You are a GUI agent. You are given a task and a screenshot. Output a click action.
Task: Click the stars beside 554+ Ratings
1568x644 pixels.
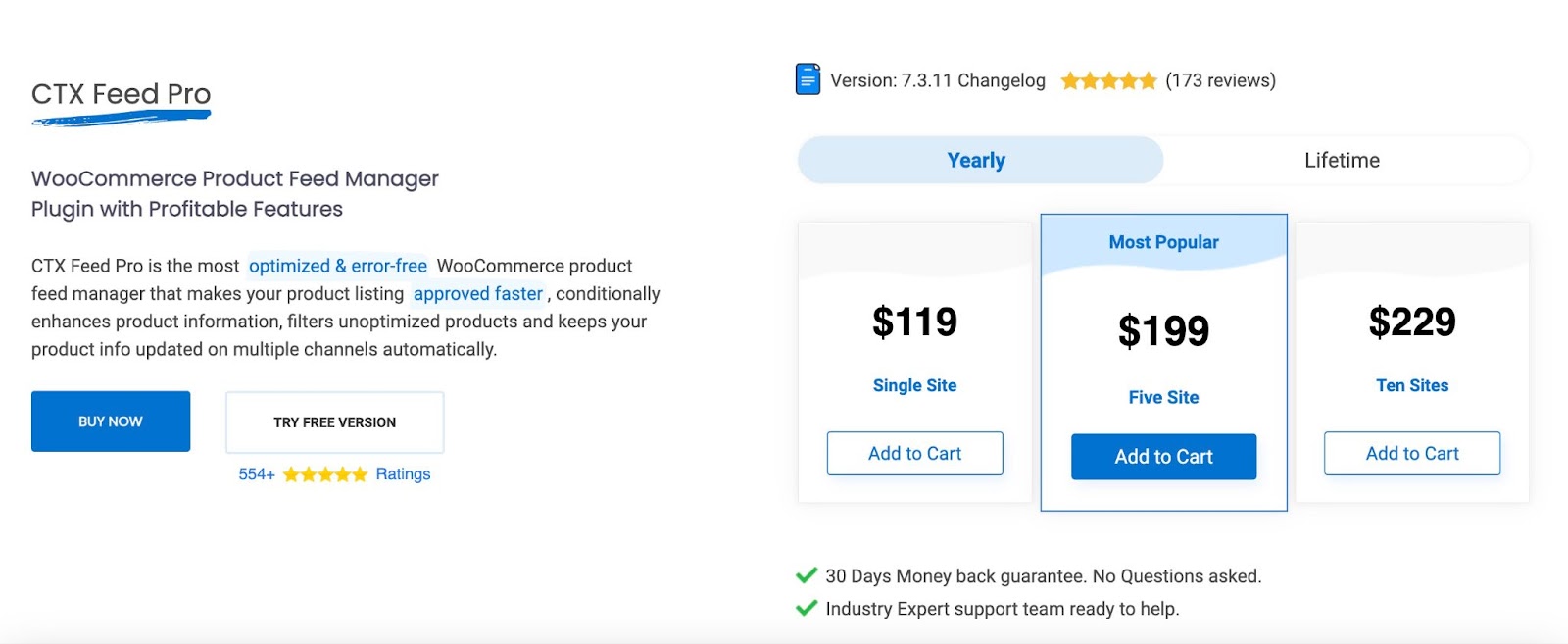point(325,474)
